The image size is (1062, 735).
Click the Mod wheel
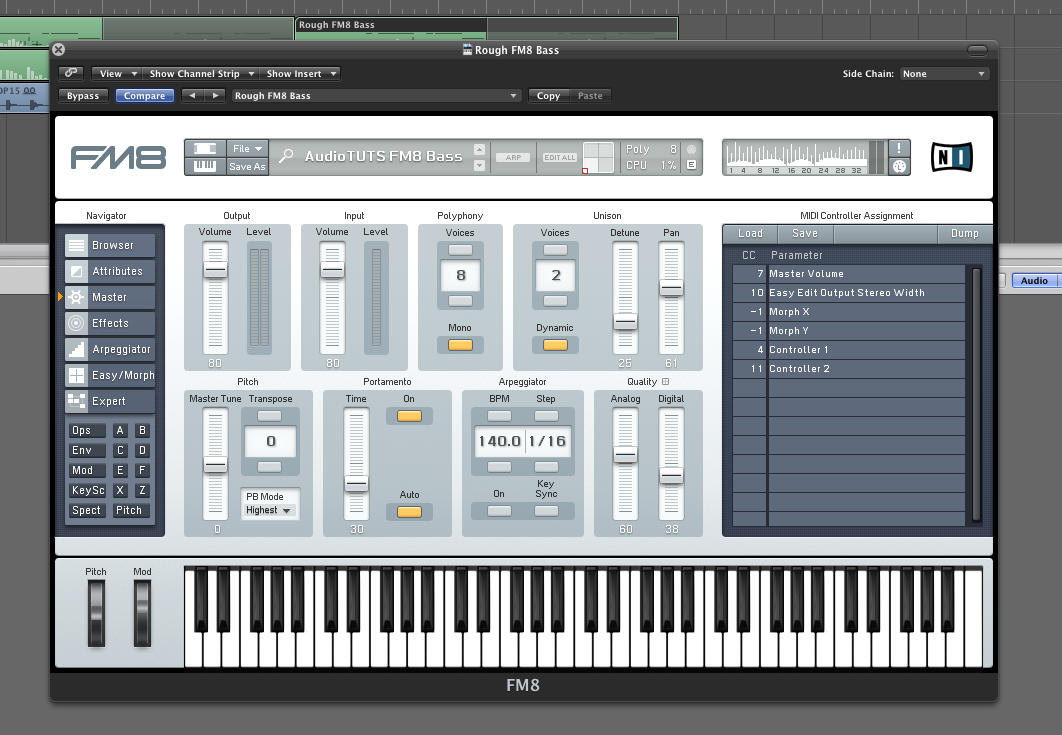(142, 613)
